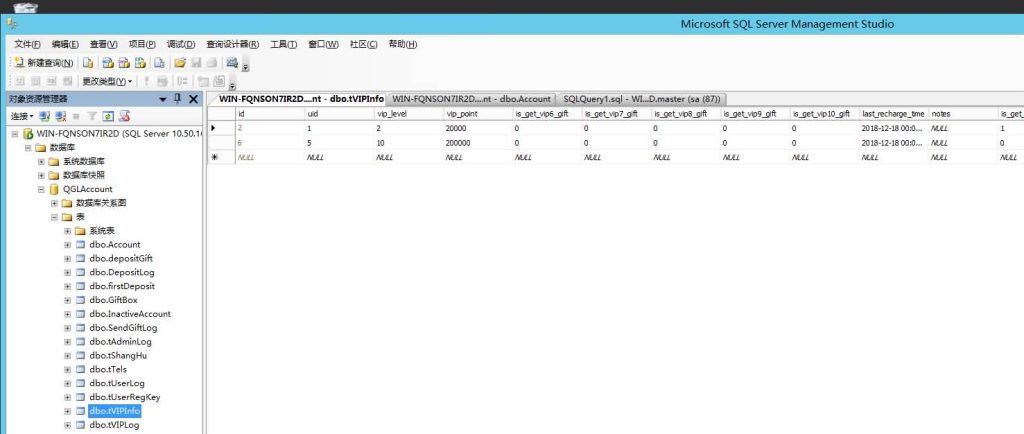The height and width of the screenshot is (434, 1024).
Task: Expand the dbo.Account table node
Action: (x=67, y=245)
